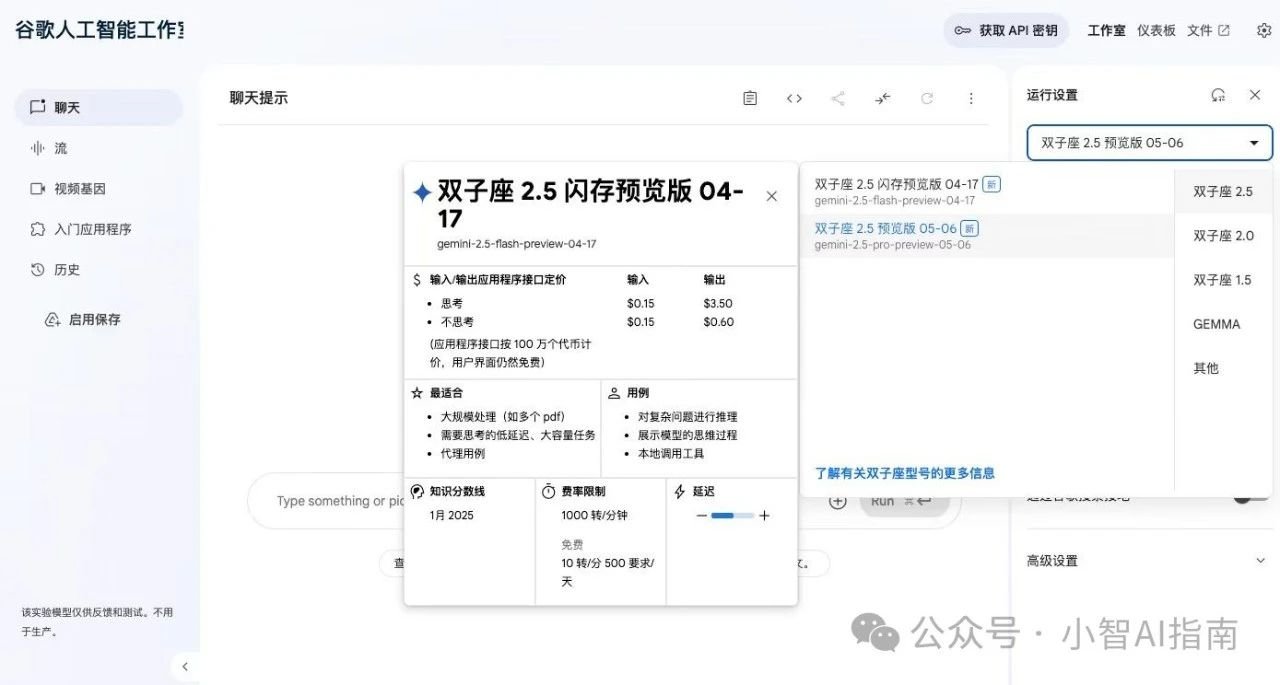Click 获取 API 密钥 button
1280x685 pixels.
click(x=1006, y=30)
